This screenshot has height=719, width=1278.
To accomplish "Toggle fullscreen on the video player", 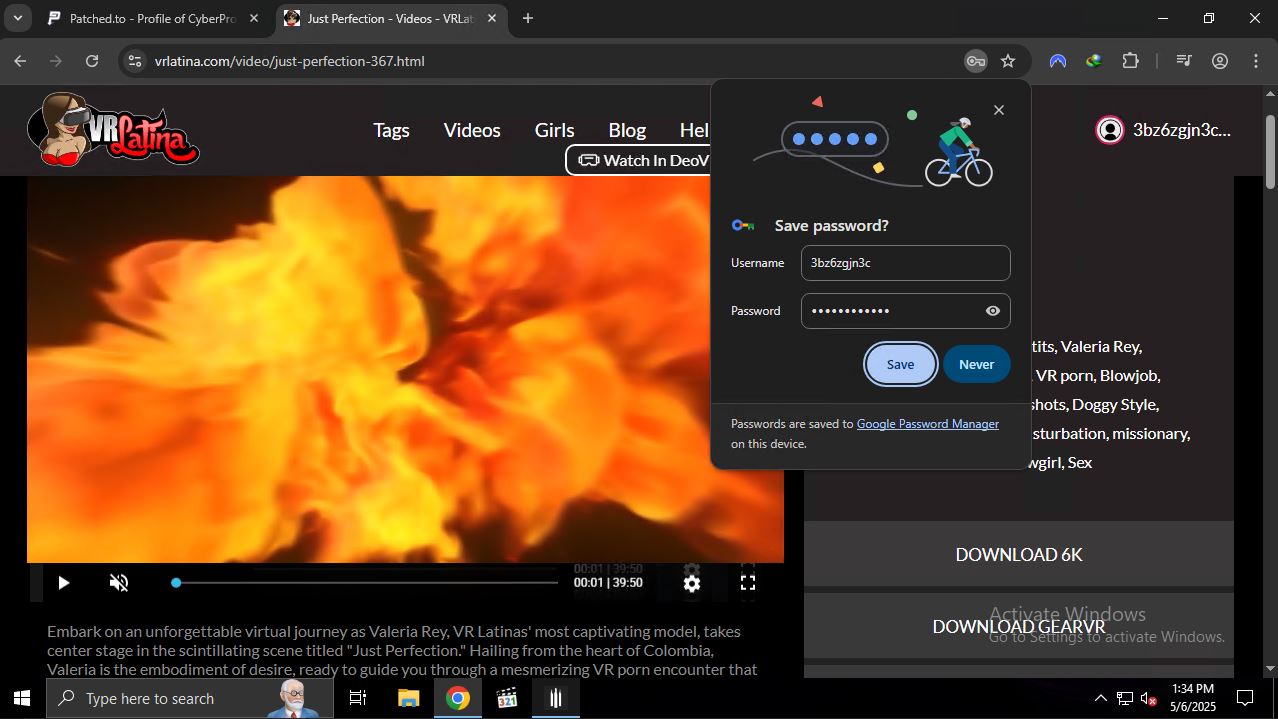I will pyautogui.click(x=747, y=582).
